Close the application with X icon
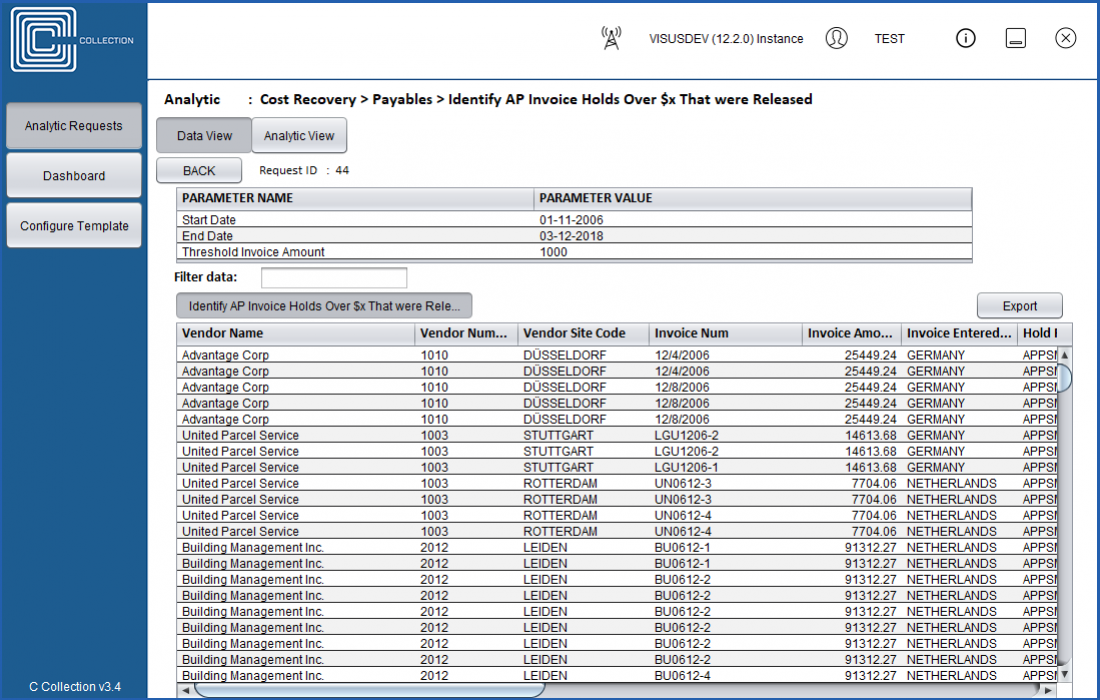 (1065, 38)
